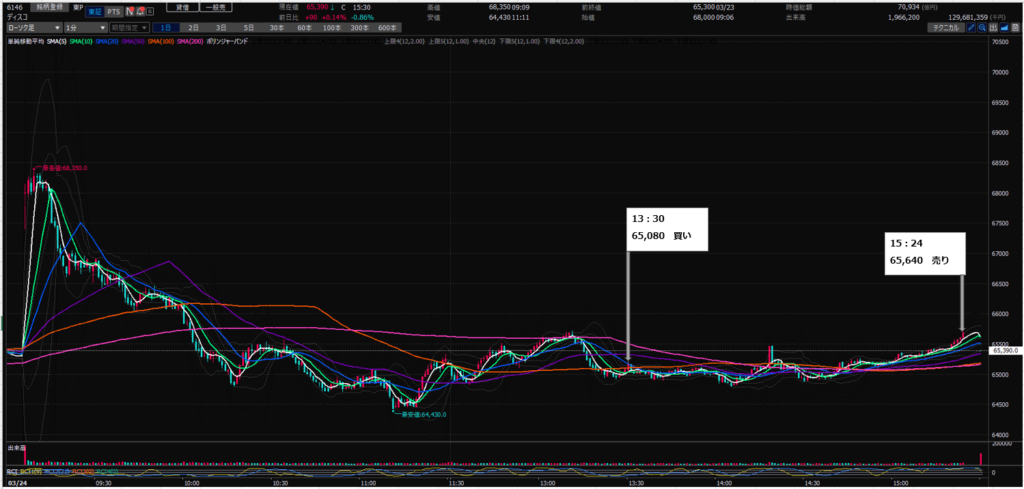The image size is (1024, 489).
Task: Select the 300本 bar count tab
Action: [x=358, y=28]
